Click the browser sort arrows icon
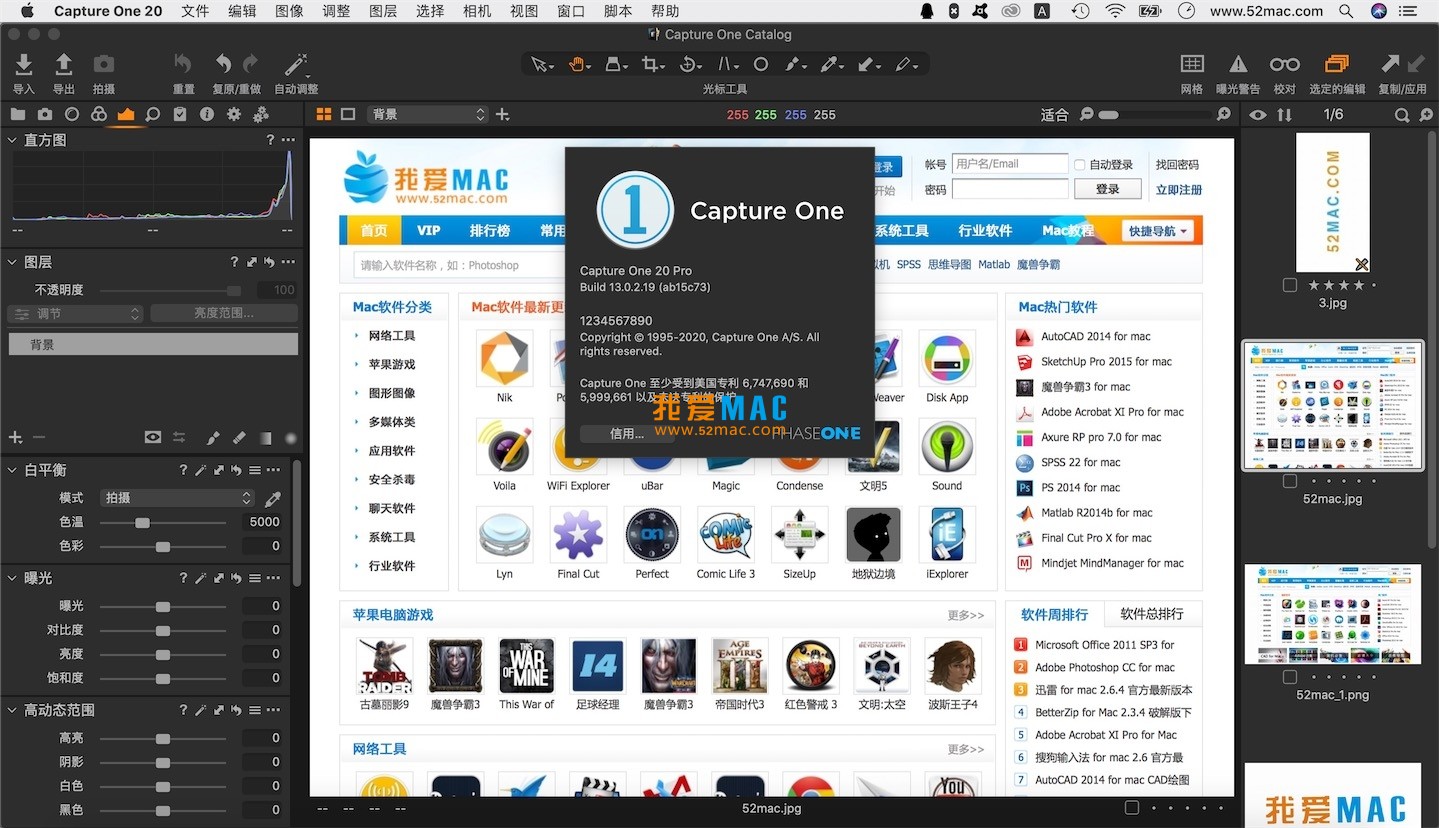This screenshot has width=1439, height=828. pyautogui.click(x=1284, y=115)
